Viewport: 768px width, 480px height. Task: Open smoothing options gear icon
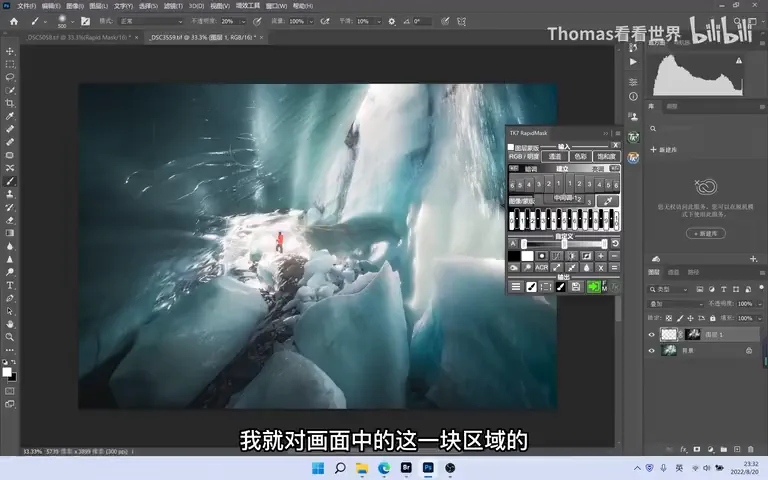point(392,22)
